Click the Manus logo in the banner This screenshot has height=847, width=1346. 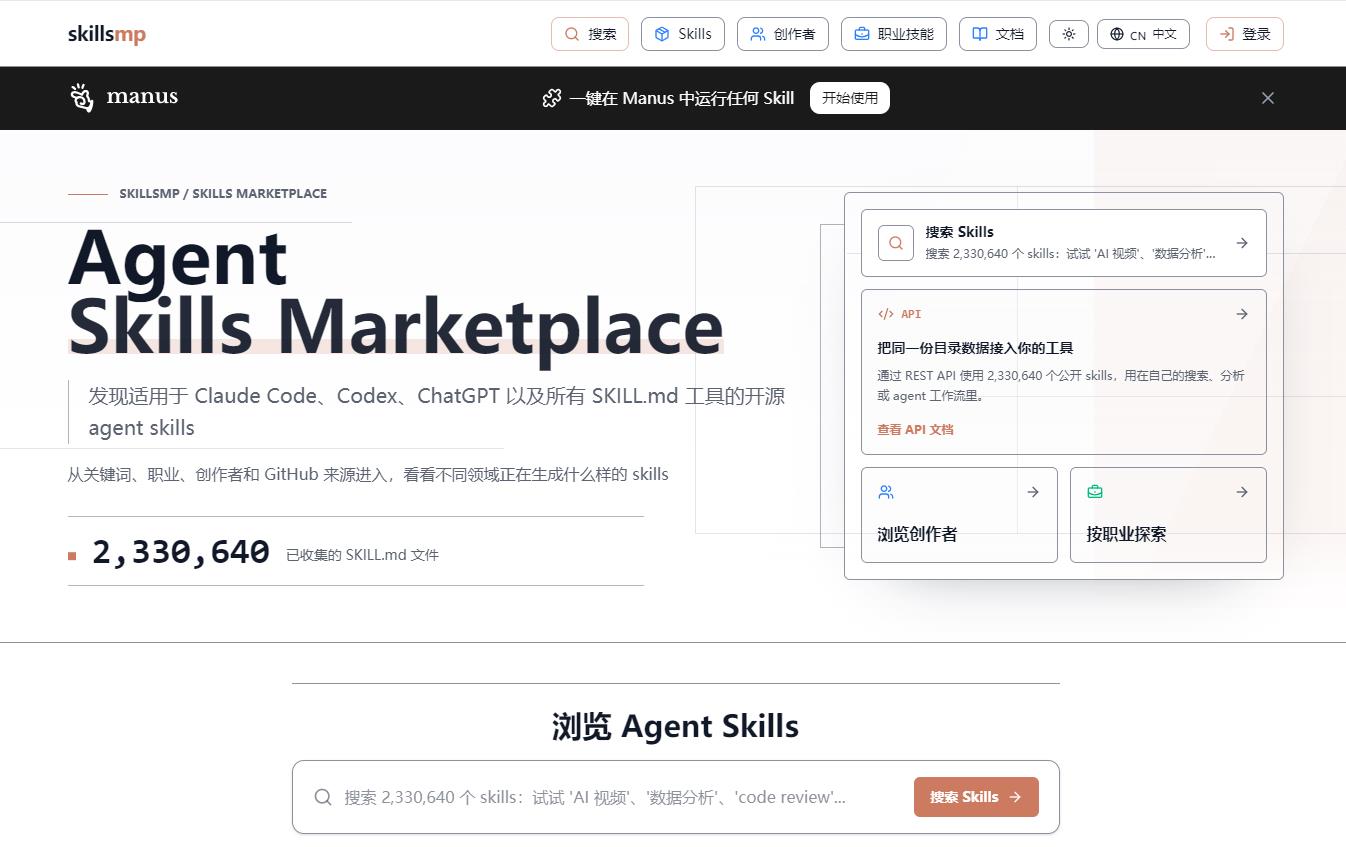pos(124,97)
